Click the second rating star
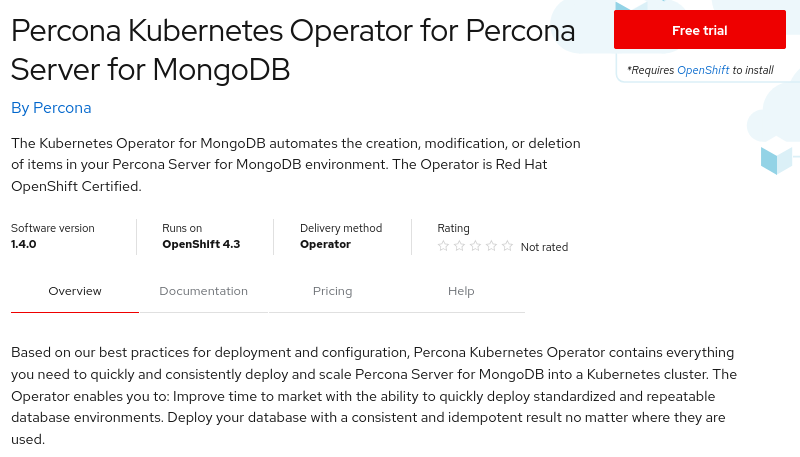Image resolution: width=800 pixels, height=457 pixels. click(x=460, y=246)
